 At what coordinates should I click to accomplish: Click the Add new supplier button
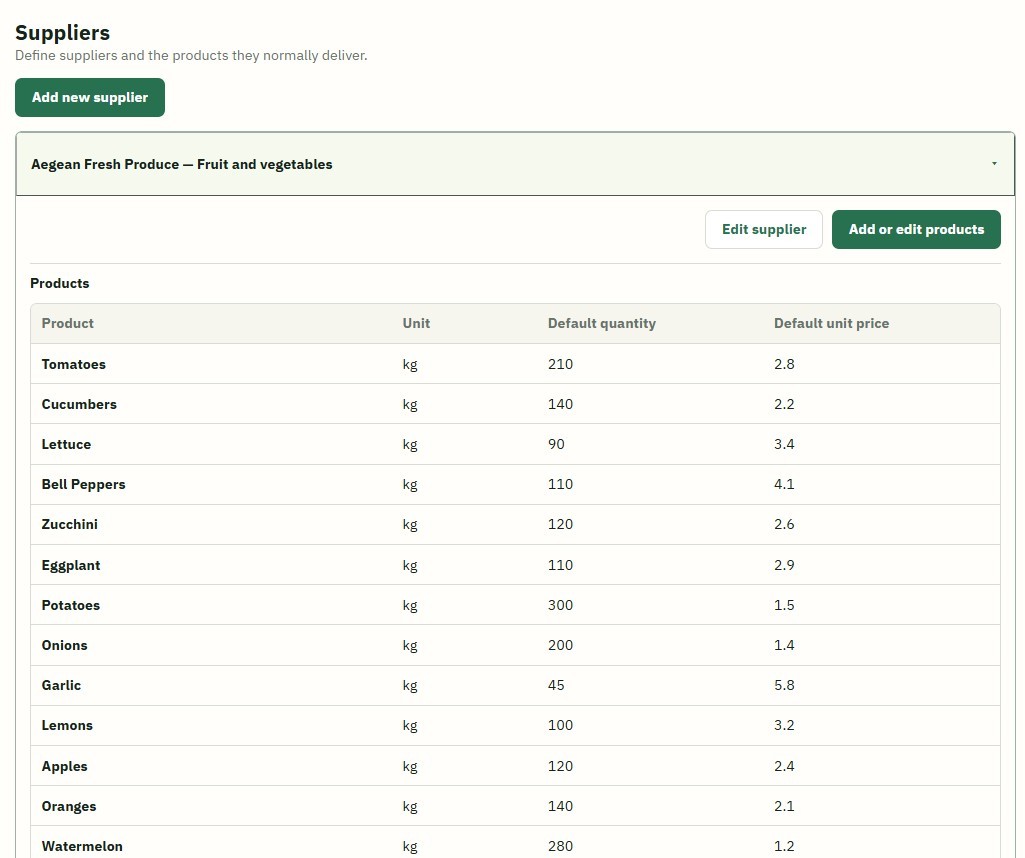pyautogui.click(x=90, y=97)
